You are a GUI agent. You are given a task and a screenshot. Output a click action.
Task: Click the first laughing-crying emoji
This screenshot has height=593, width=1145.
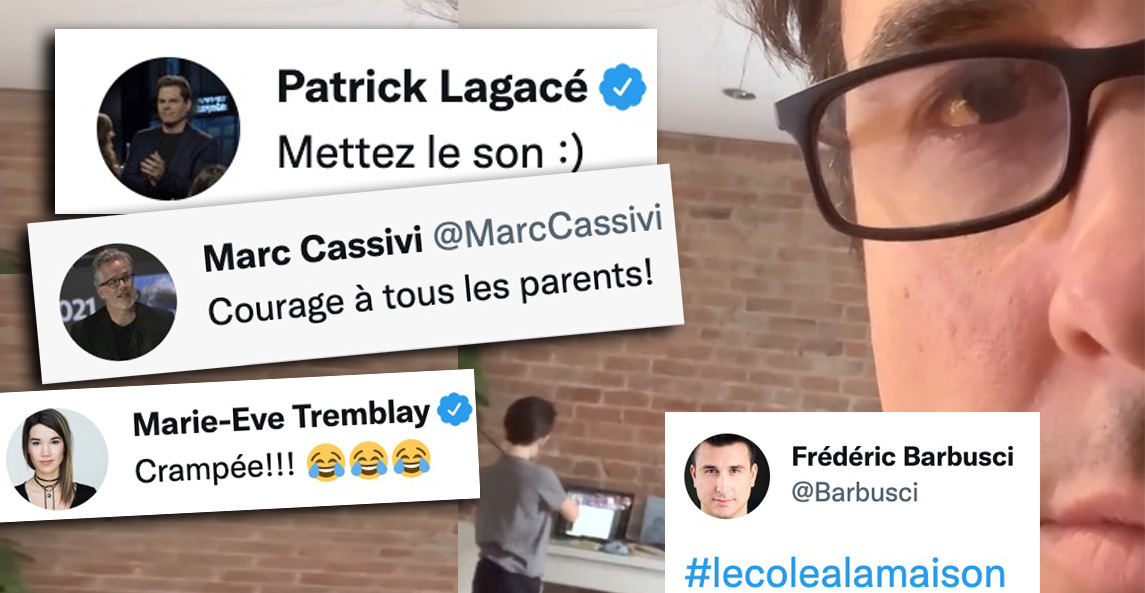[326, 462]
